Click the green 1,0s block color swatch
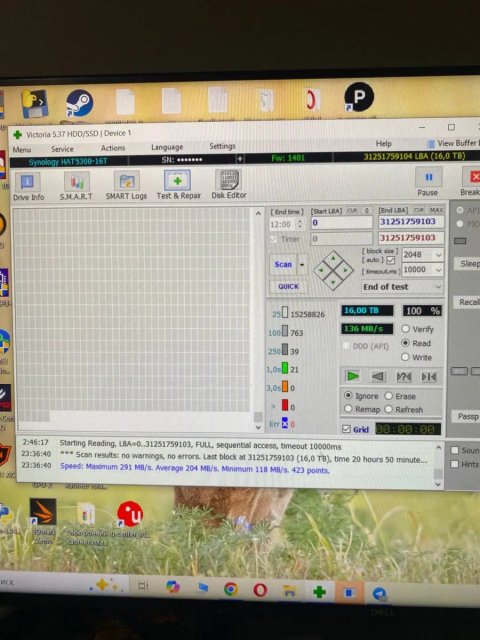This screenshot has height=640, width=480. pos(285,369)
